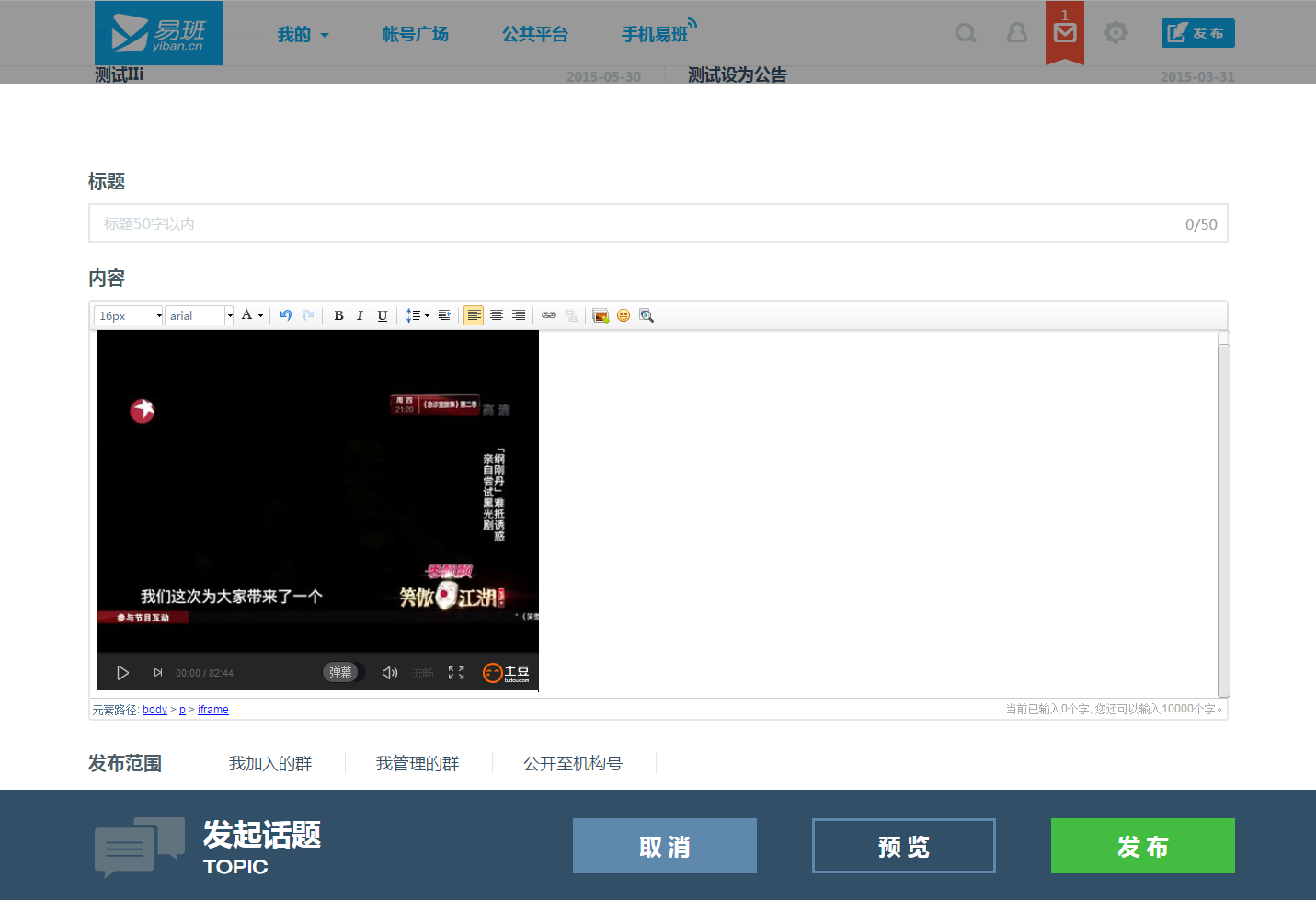Toggle italic formatting

click(x=360, y=315)
